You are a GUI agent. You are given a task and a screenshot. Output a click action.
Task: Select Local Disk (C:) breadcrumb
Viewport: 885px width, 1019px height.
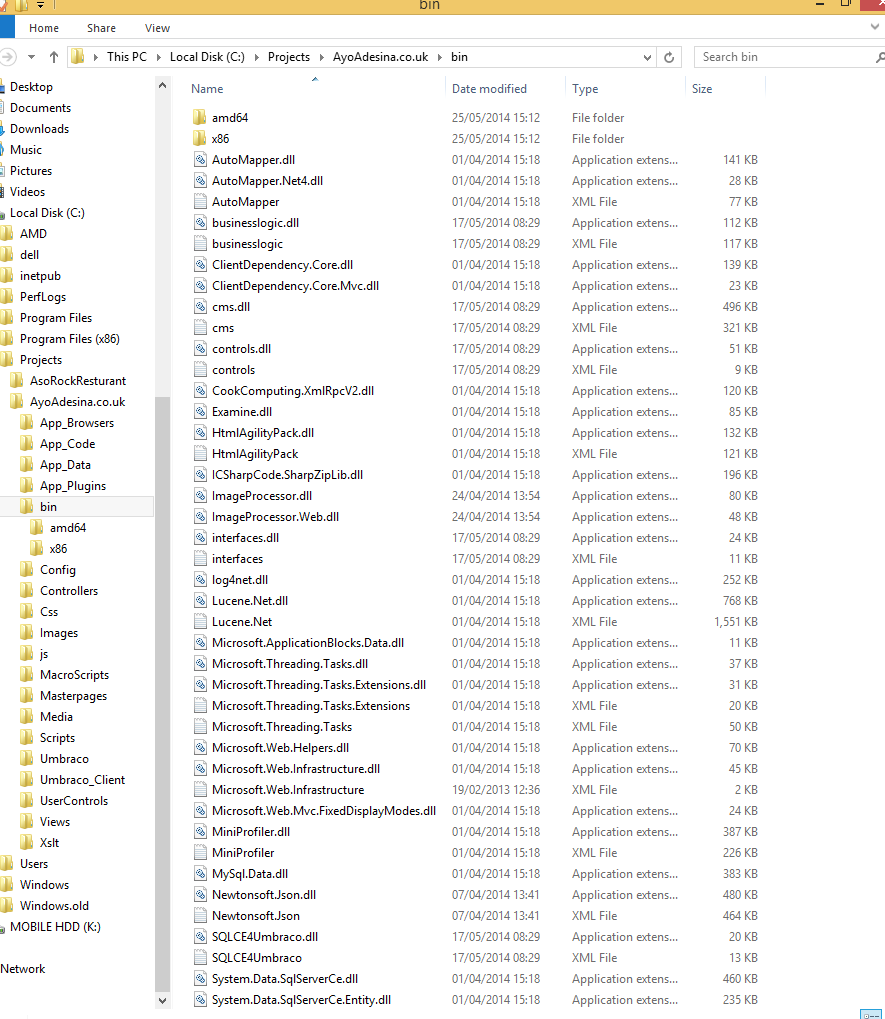pos(207,57)
